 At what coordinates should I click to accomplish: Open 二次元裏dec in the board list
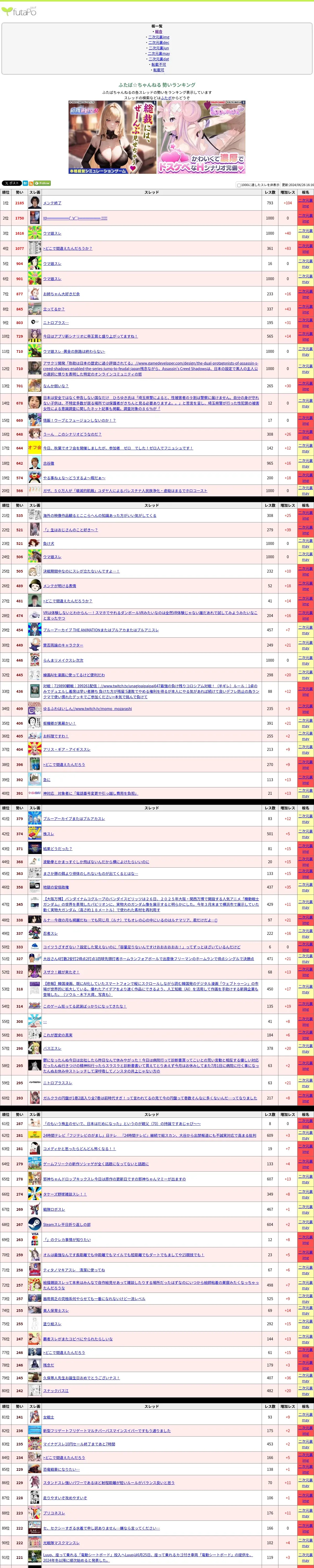(159, 43)
